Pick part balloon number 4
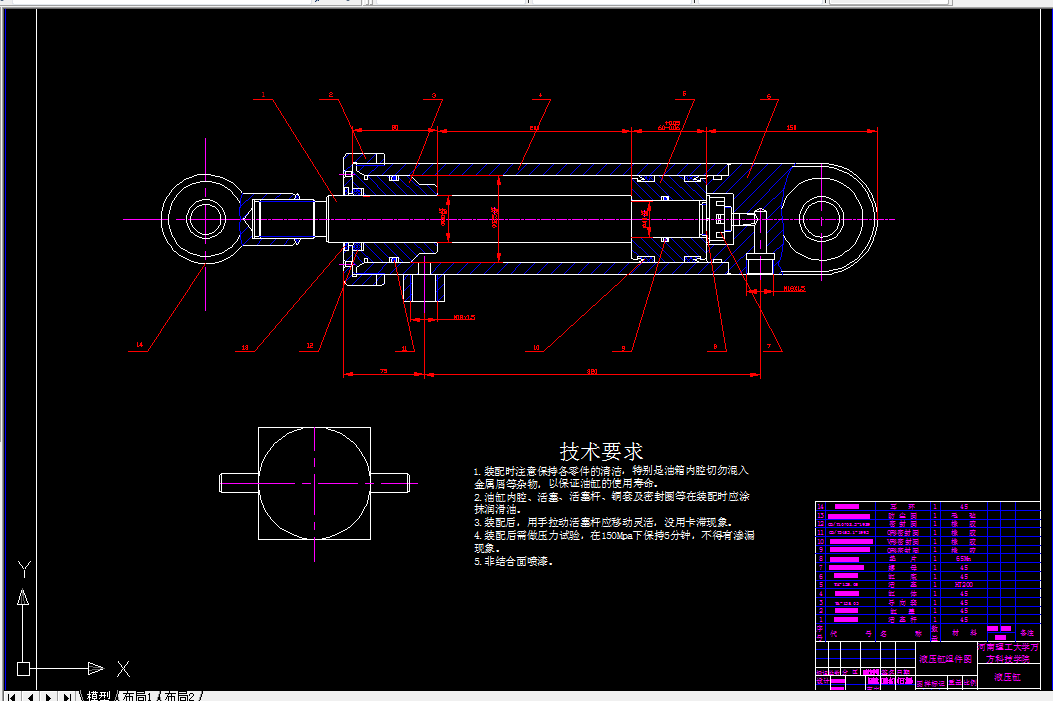Screen dimensions: 1053x701 coord(540,95)
